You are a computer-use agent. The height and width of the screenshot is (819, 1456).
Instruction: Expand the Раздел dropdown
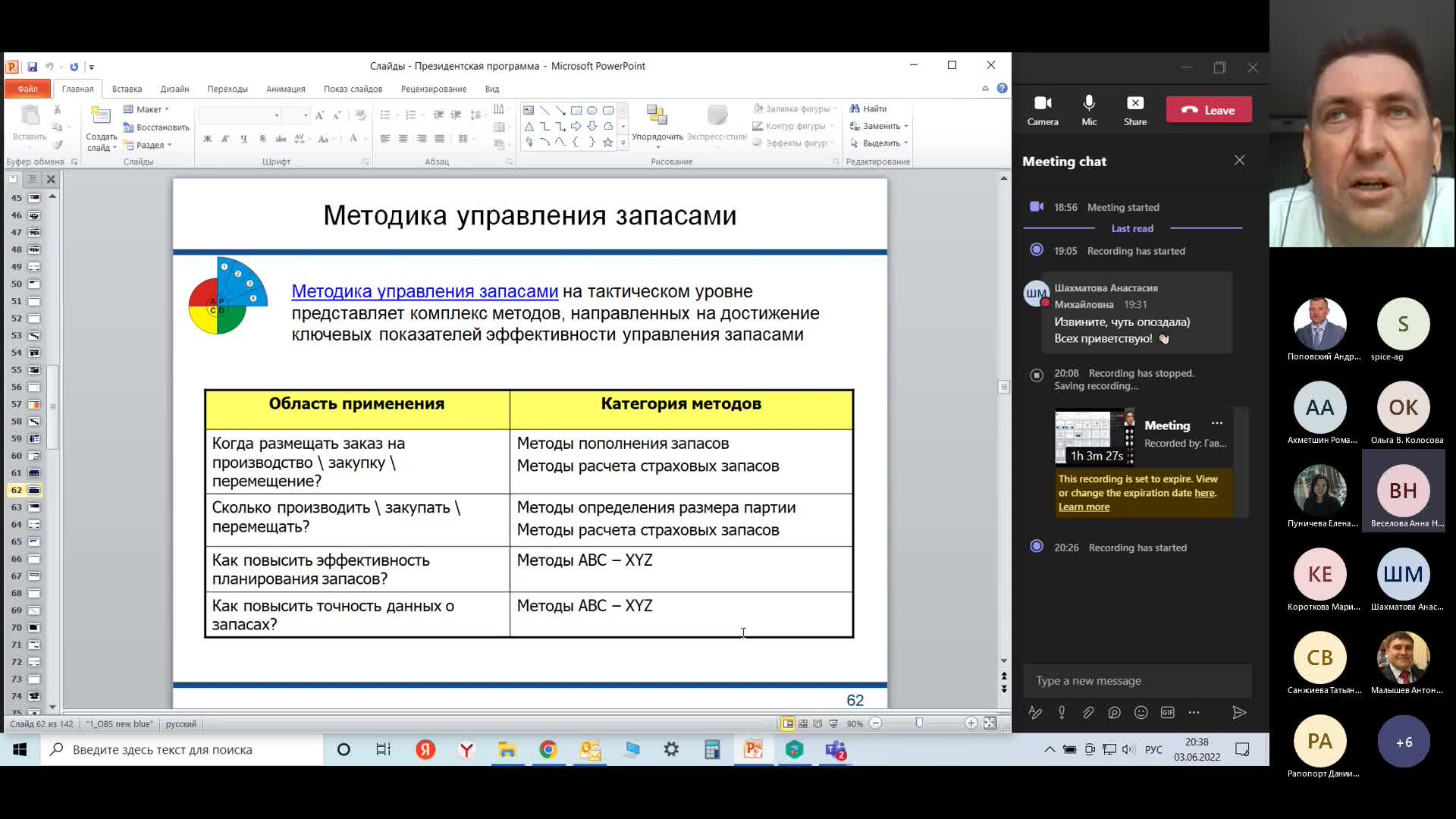tap(149, 145)
